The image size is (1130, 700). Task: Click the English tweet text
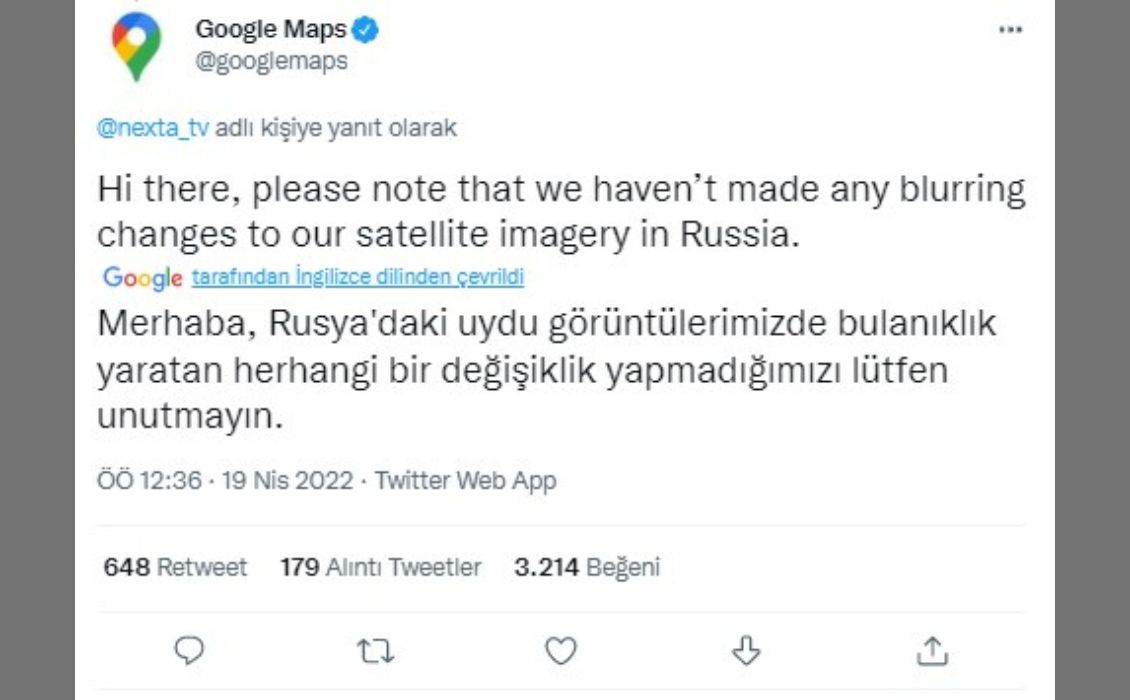coord(560,211)
